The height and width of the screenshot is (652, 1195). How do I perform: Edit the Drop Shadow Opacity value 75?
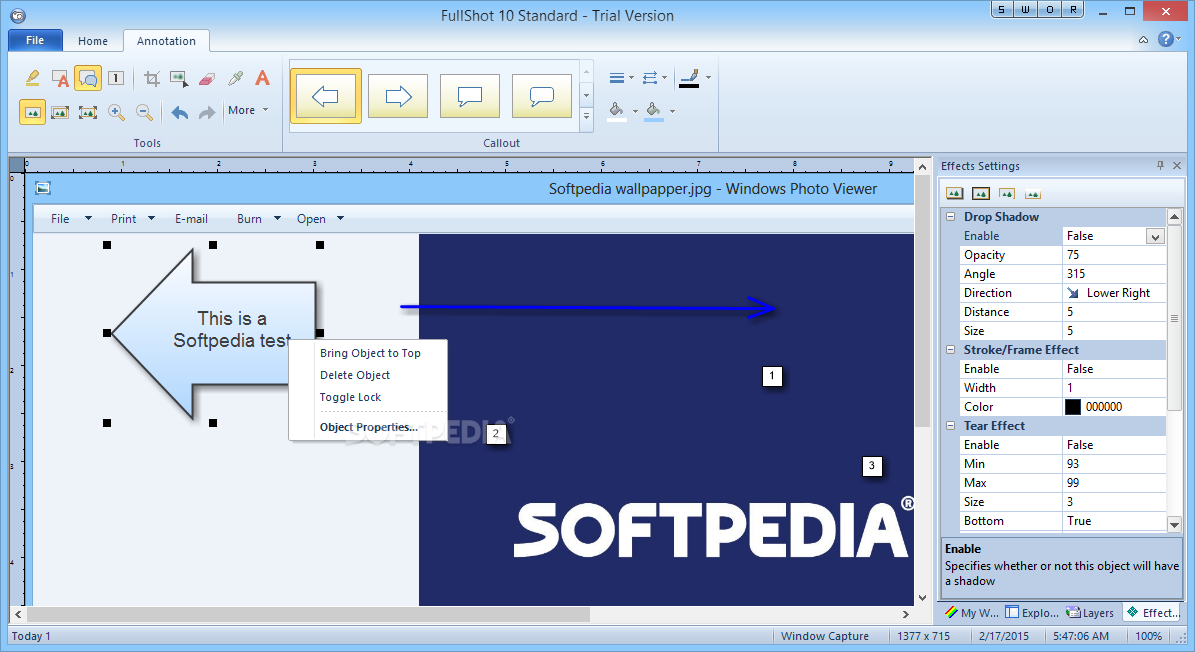[1114, 255]
